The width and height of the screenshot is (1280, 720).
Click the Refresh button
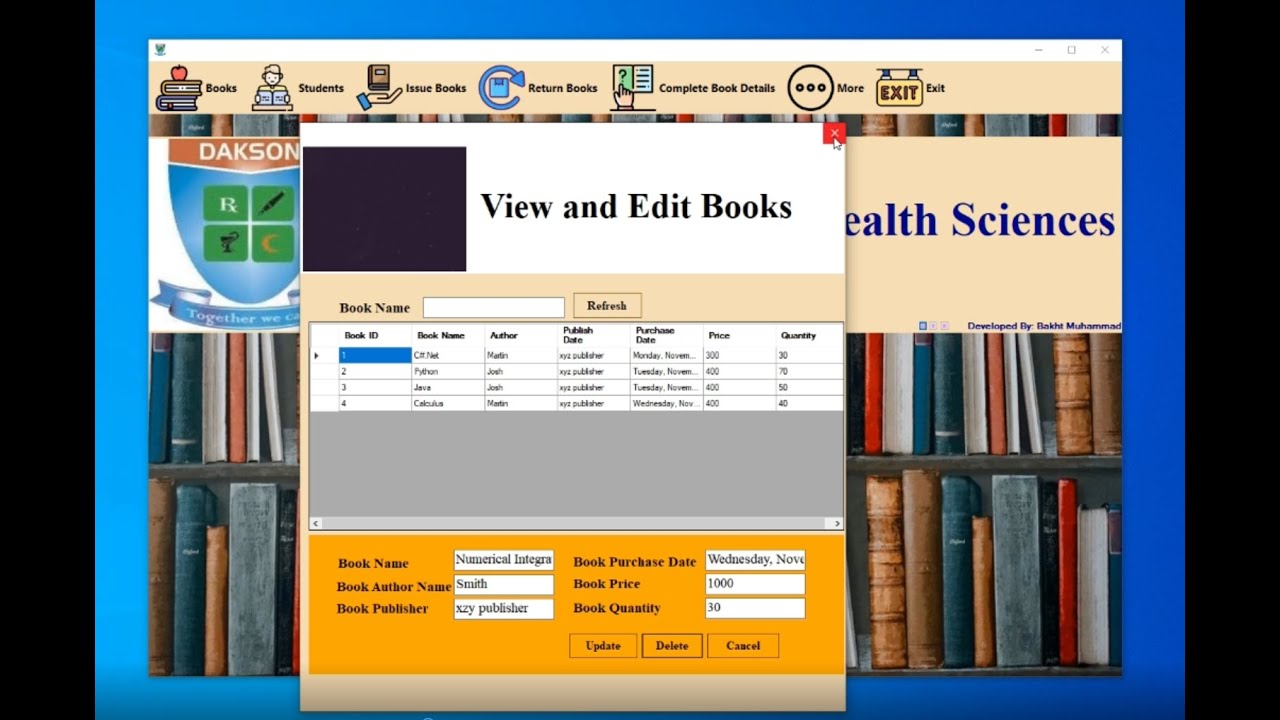[607, 306]
